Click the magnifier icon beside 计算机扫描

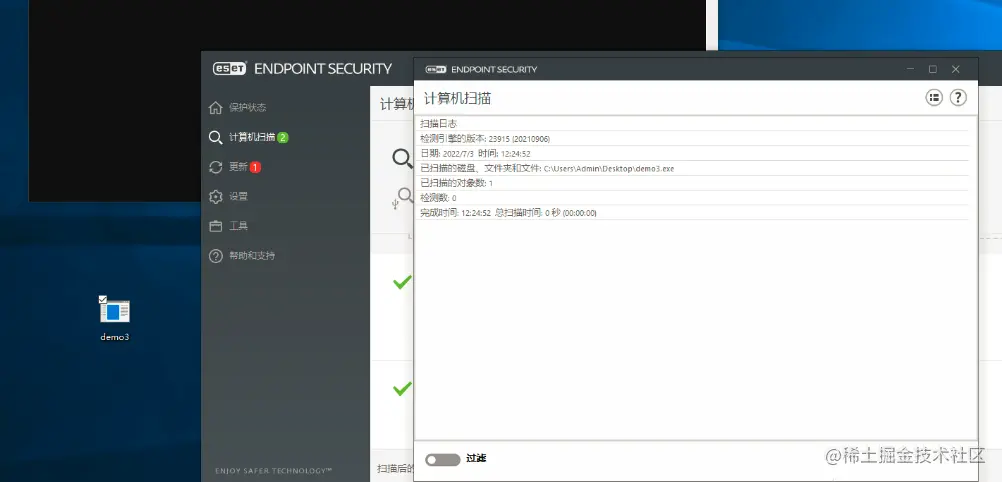[215, 137]
